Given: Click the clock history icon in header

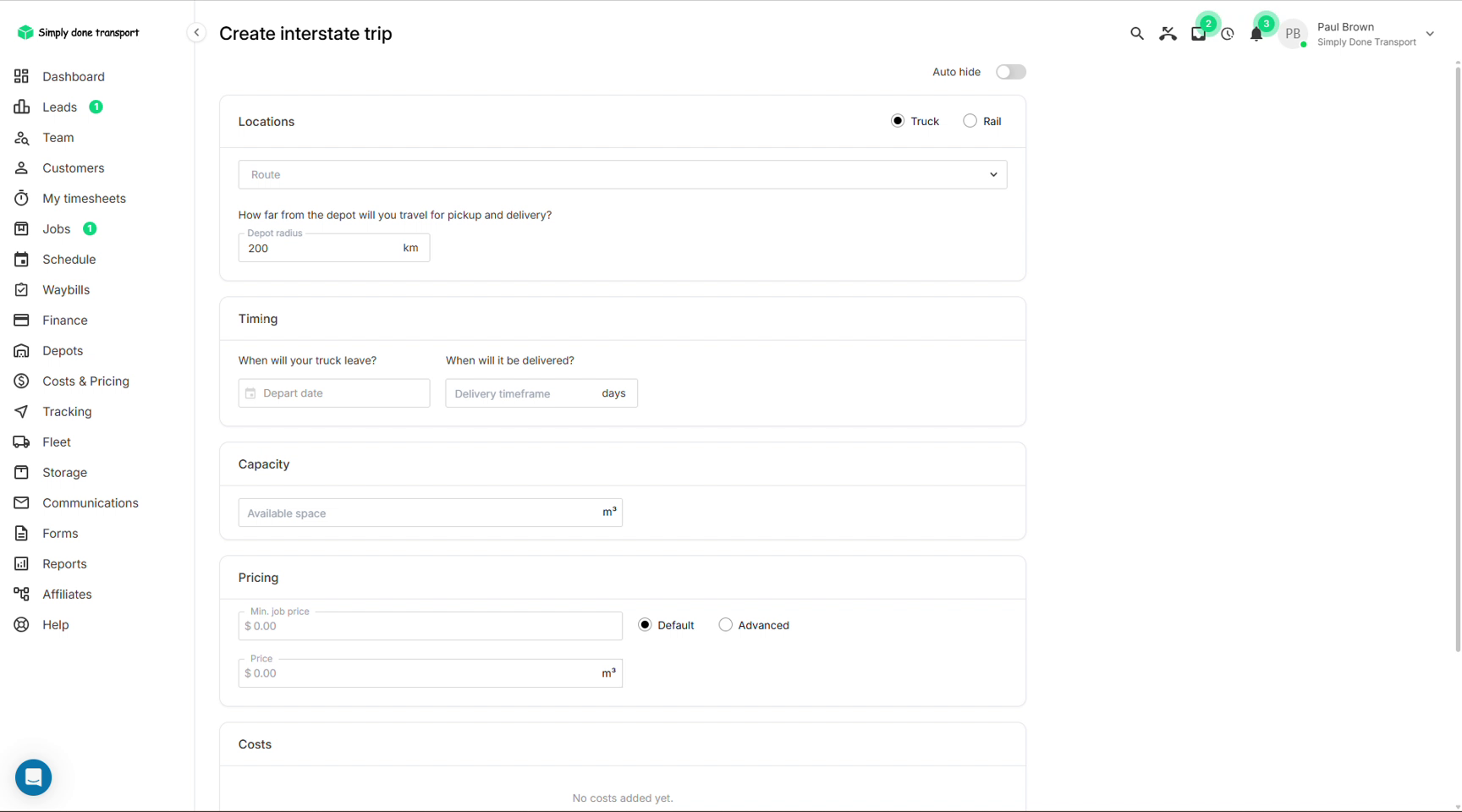Looking at the screenshot, I should tap(1228, 34).
